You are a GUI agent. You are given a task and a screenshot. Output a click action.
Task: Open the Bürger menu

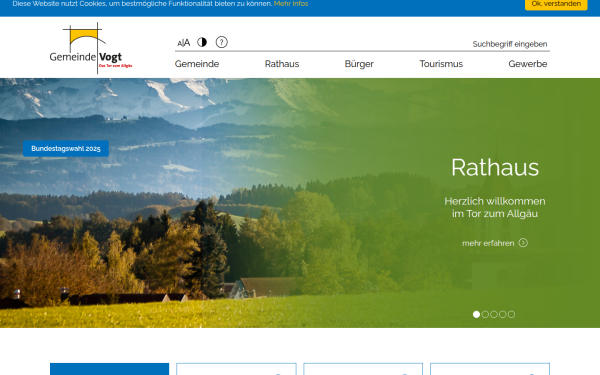click(359, 64)
